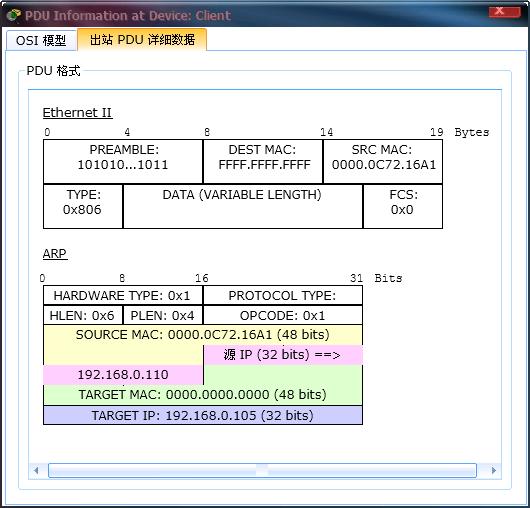Click the yellow SOURCE MAC row in ARP

click(x=203, y=335)
